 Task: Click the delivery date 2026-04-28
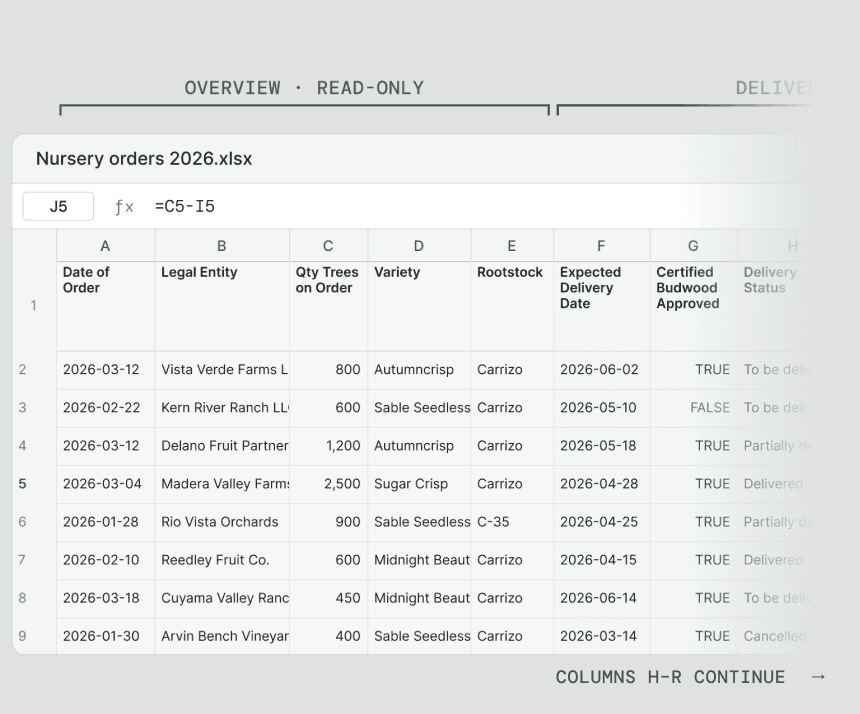(x=602, y=484)
